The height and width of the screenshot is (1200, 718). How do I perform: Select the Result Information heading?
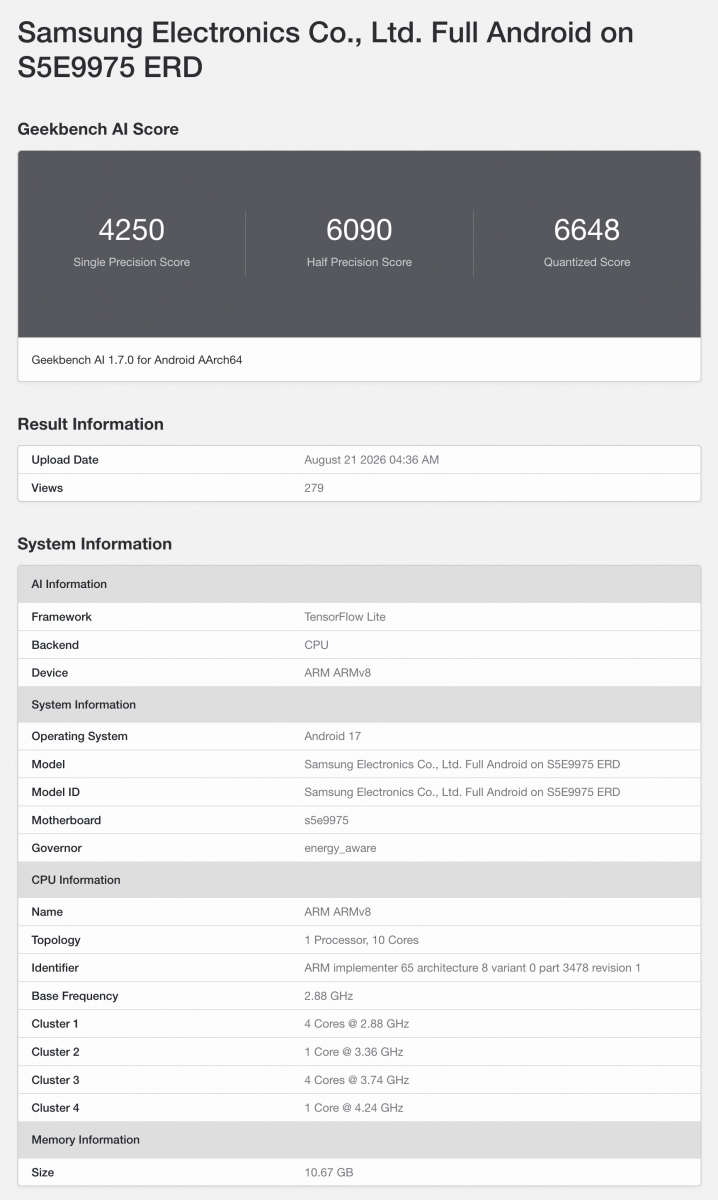point(90,424)
